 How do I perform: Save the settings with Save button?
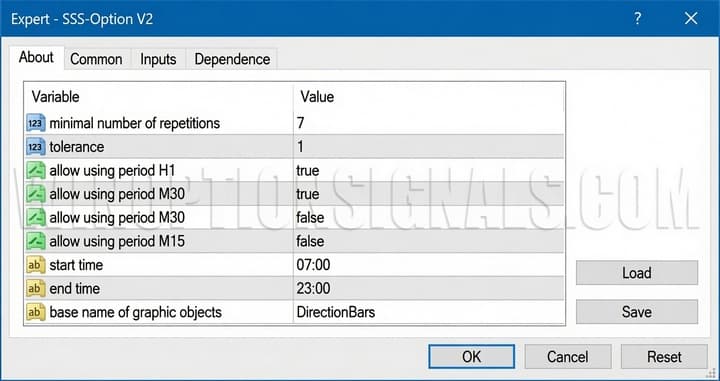point(637,312)
